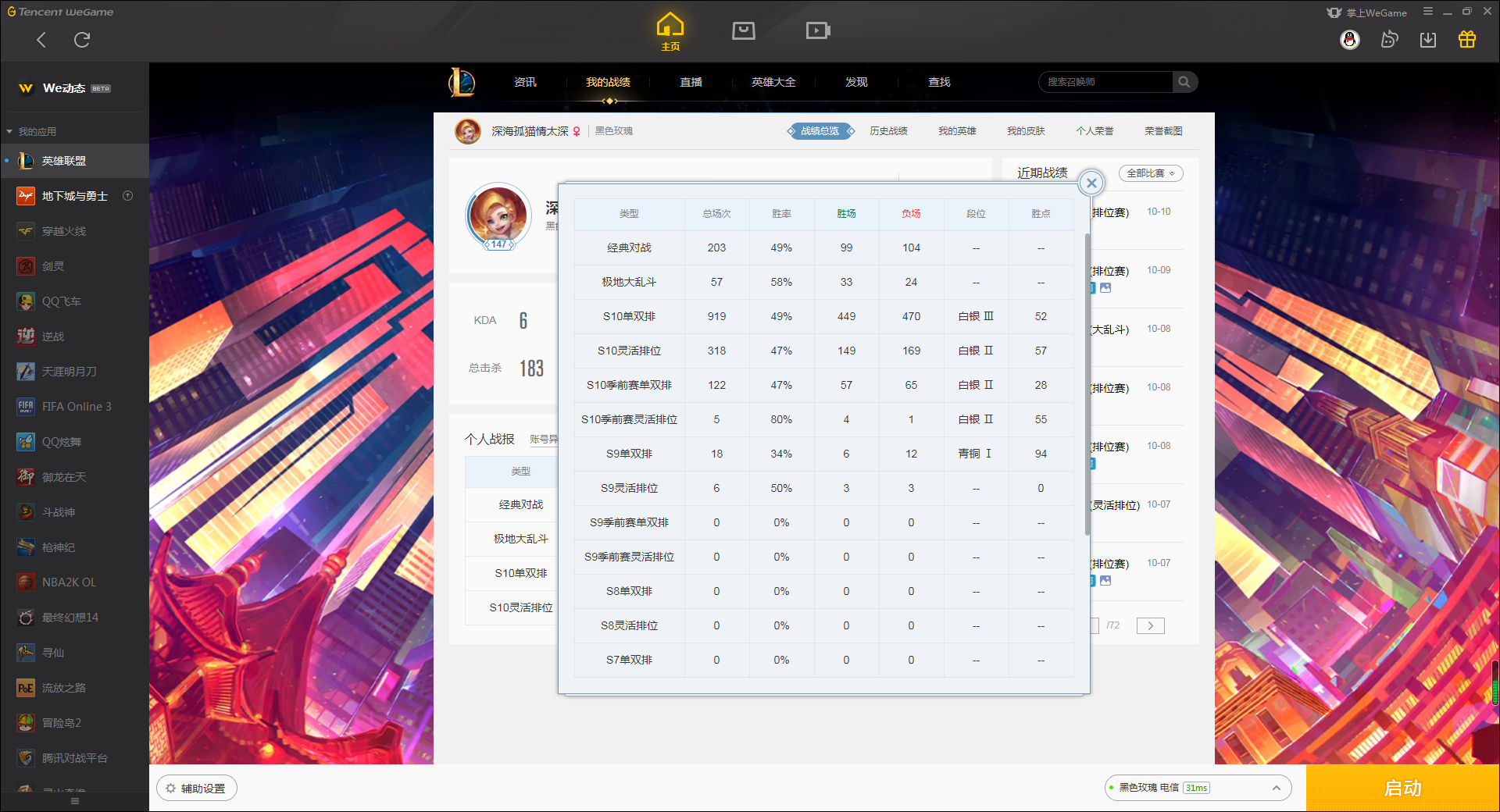Image resolution: width=1500 pixels, height=812 pixels.
Task: Open the 我的战绩 tab
Action: click(x=608, y=82)
